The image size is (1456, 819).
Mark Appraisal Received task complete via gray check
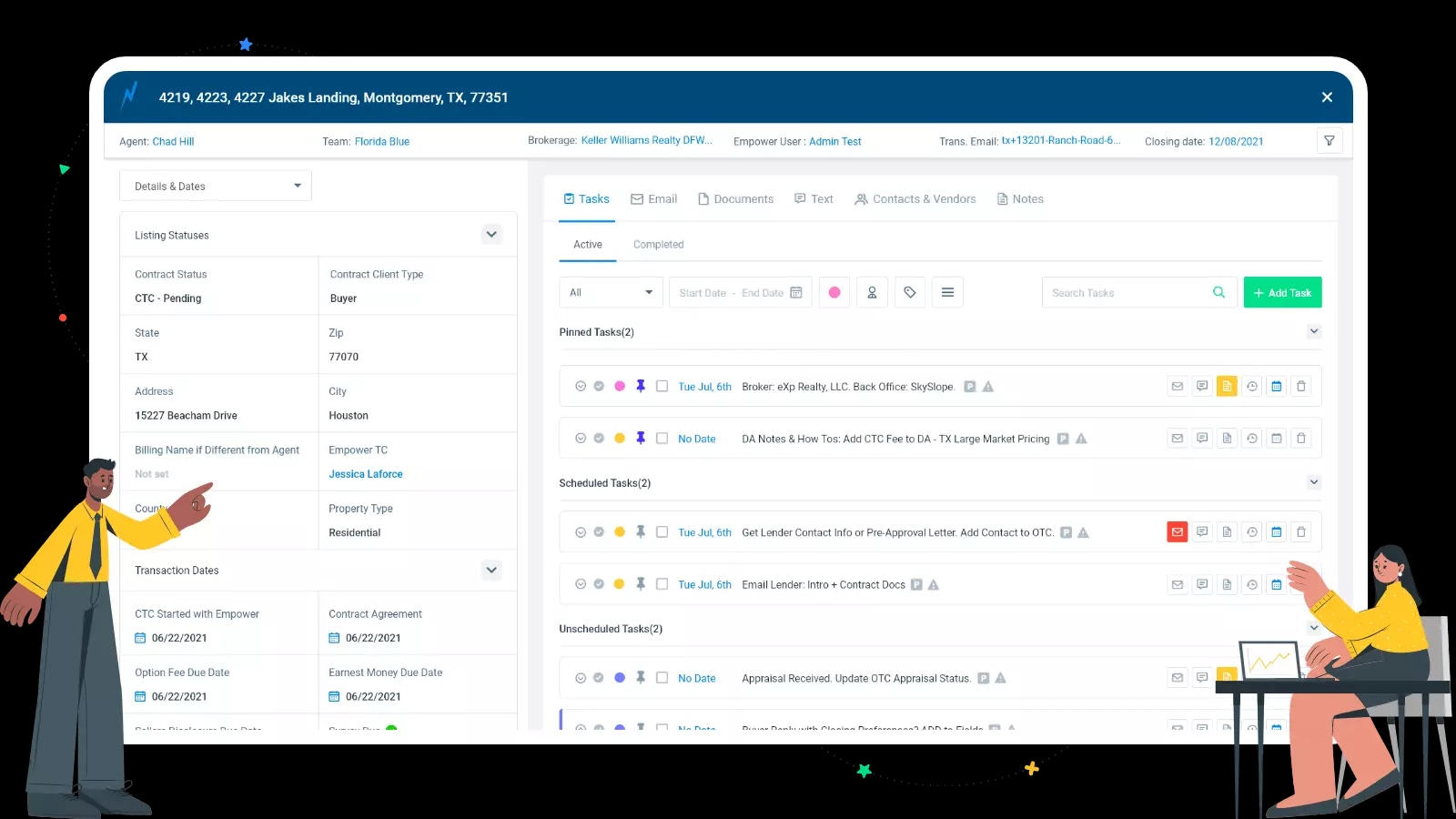(599, 677)
